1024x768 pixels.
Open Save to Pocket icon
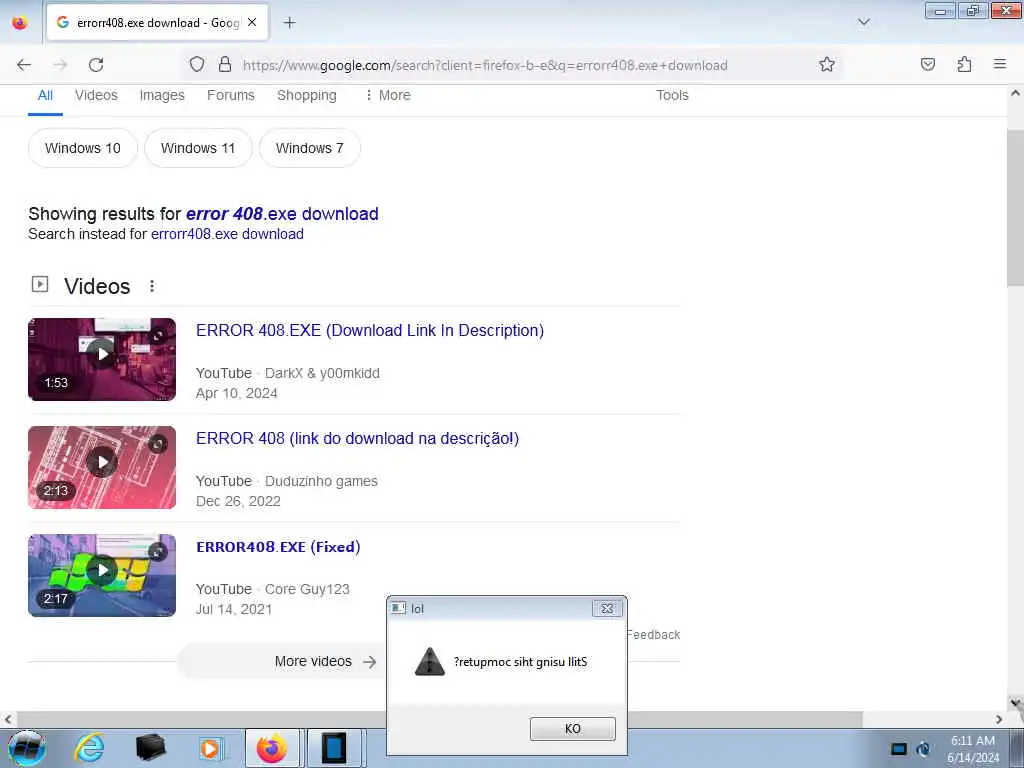(928, 64)
